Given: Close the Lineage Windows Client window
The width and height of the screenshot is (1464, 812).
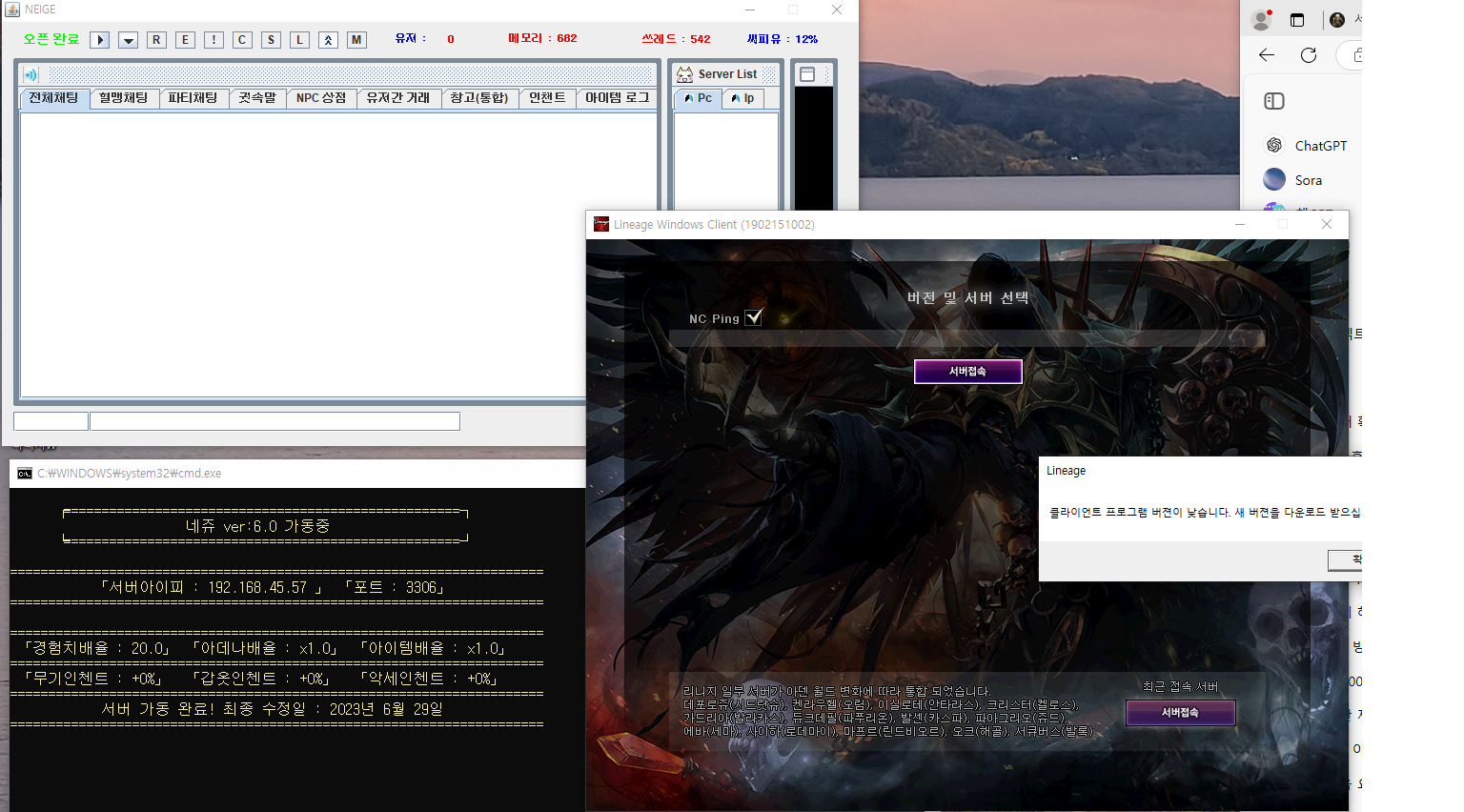Looking at the screenshot, I should pyautogui.click(x=1327, y=224).
